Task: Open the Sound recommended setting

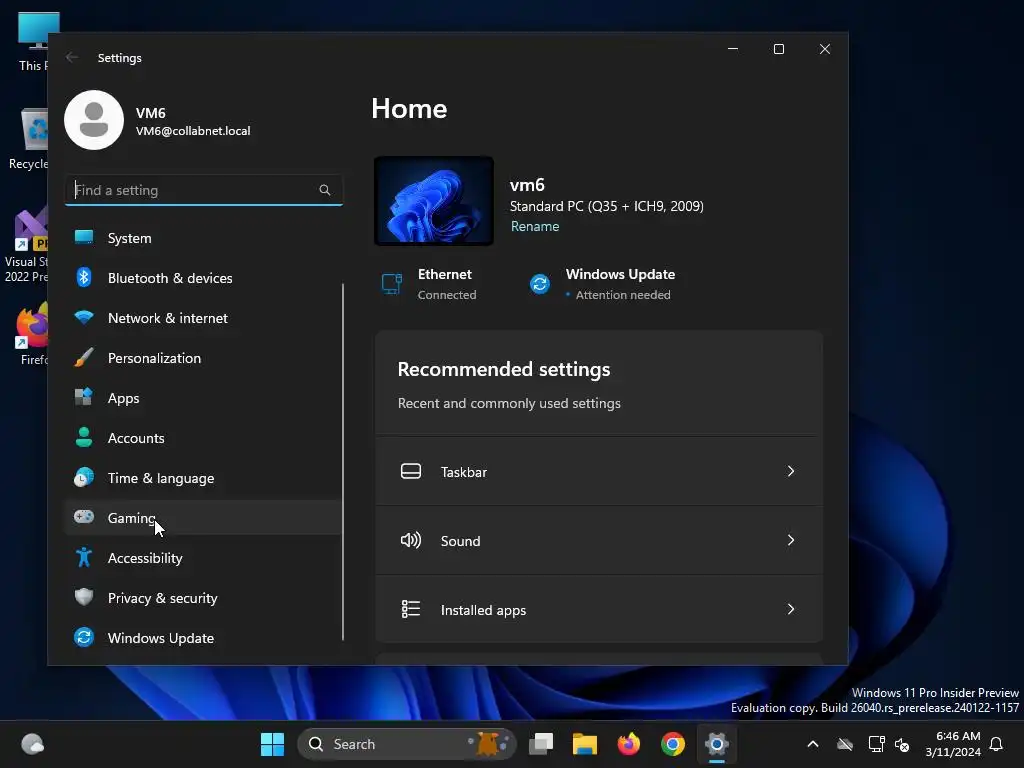Action: click(599, 540)
